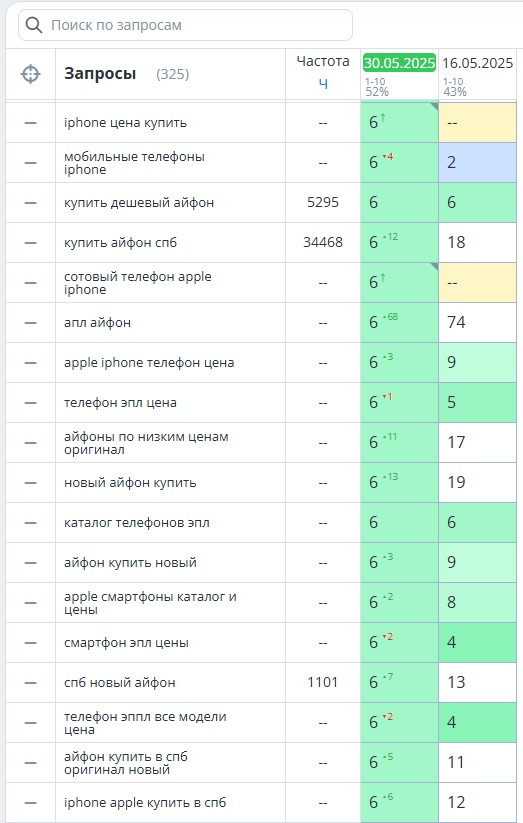Click dash icon for 'сотовый телефон apple iphone'
Screen dimensions: 523x823
pos(30,283)
